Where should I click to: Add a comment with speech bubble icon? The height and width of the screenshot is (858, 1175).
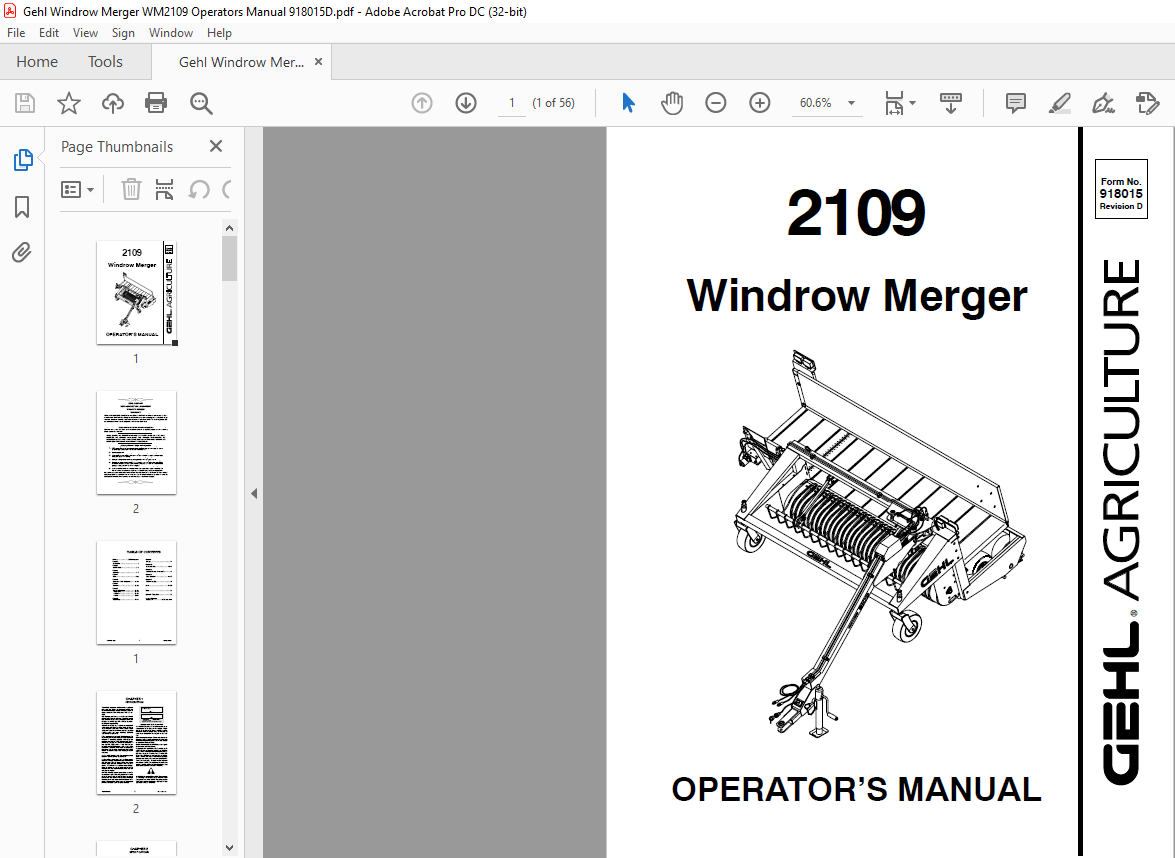coord(1015,103)
